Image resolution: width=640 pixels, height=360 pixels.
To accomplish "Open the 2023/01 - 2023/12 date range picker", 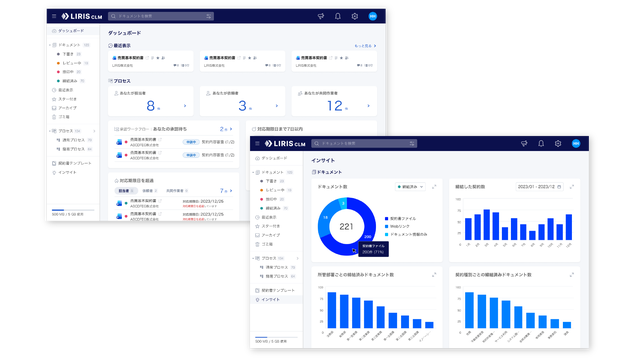I will click(x=540, y=187).
